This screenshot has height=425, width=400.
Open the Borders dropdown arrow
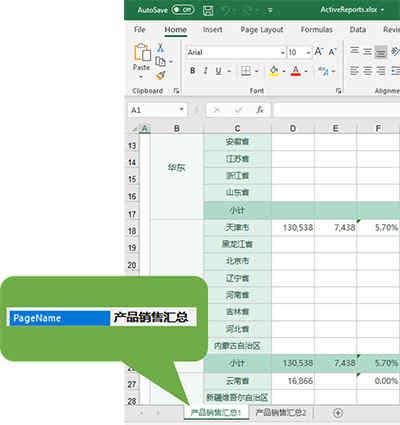256,71
